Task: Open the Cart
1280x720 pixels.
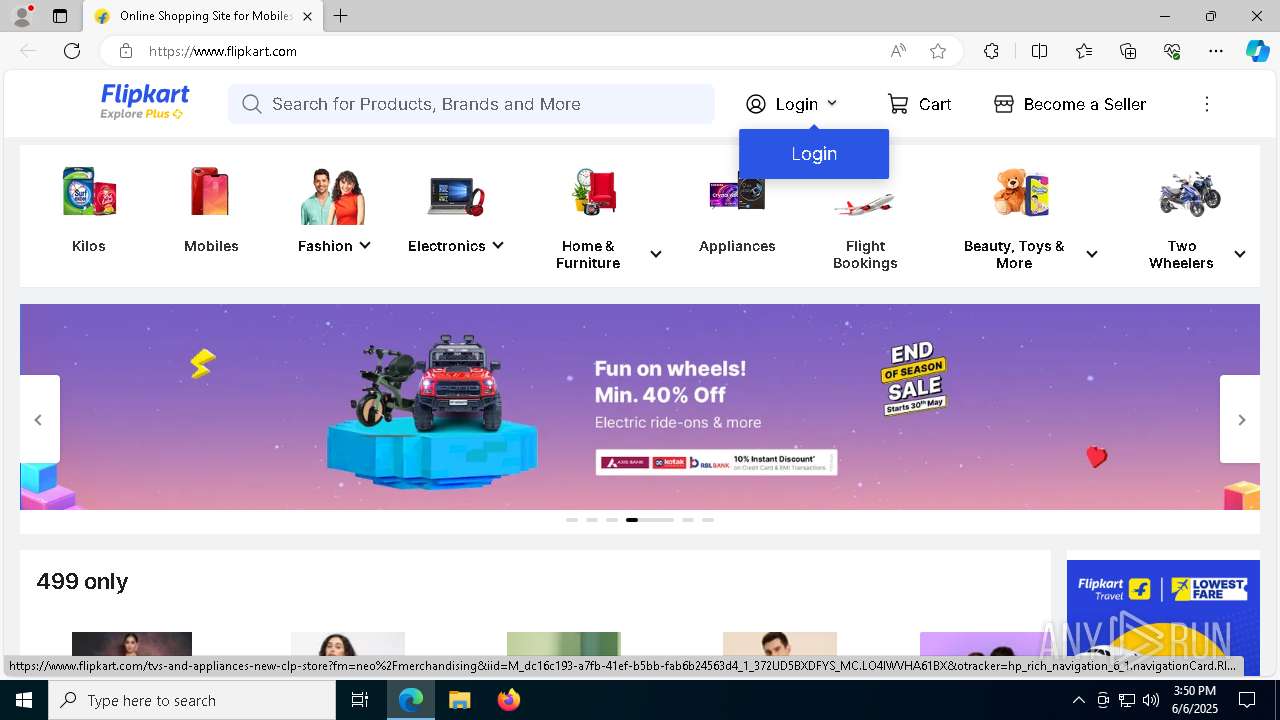Action: (919, 104)
